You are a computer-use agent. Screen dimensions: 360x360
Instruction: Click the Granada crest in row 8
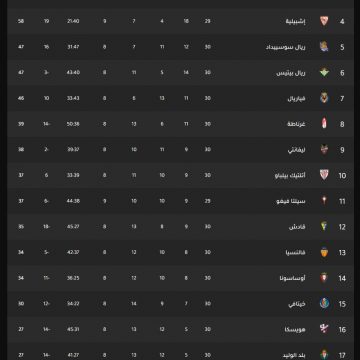point(324,124)
